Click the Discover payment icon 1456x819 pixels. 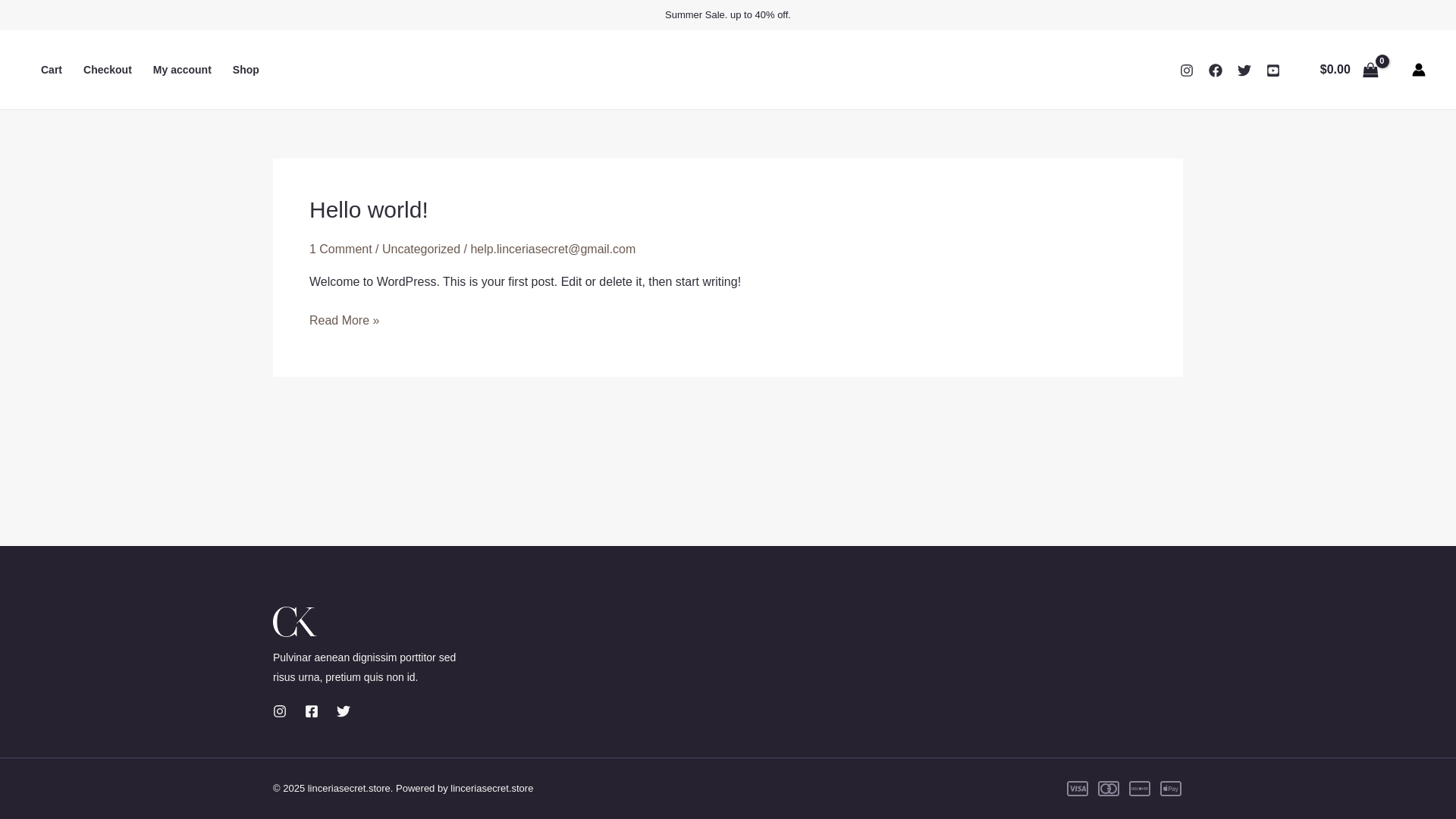(1140, 789)
